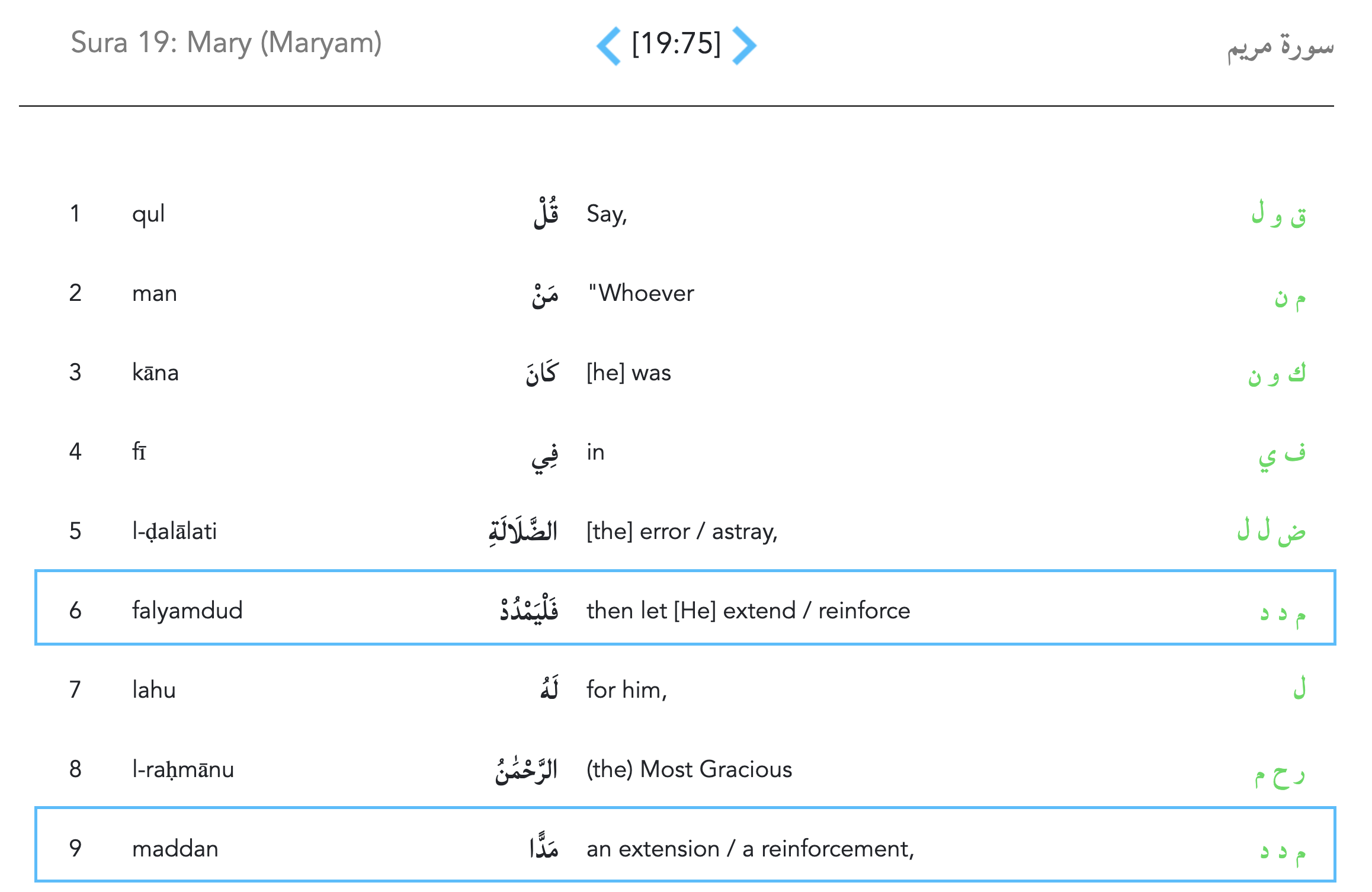This screenshot has height=892, width=1372.
Task: Click the translation '"Whoever'
Action: click(640, 293)
